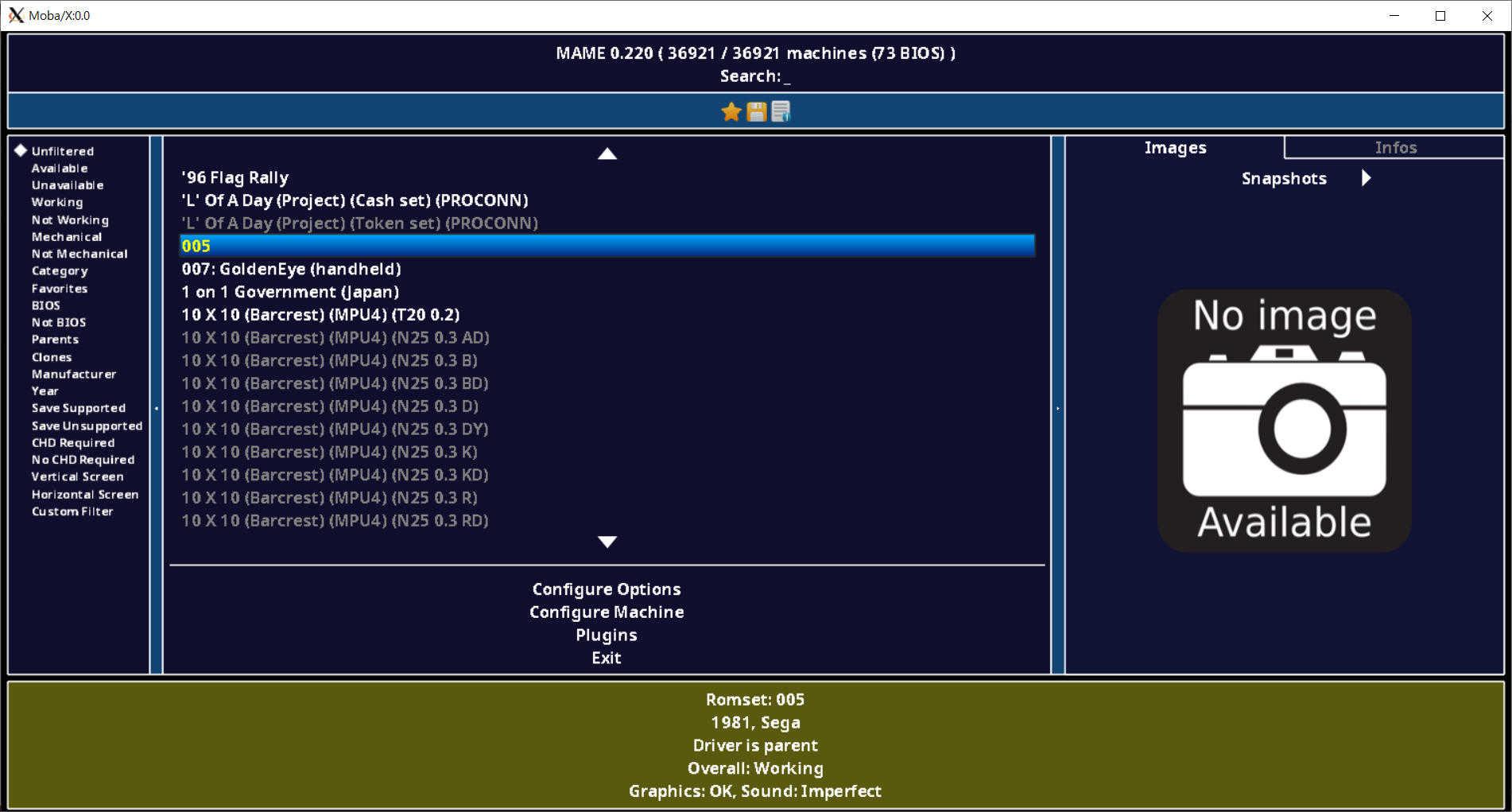Viewport: 1512px width, 812px height.
Task: Select 10 X 10 Barcrest N25 0.3 AD entry
Action: point(607,338)
